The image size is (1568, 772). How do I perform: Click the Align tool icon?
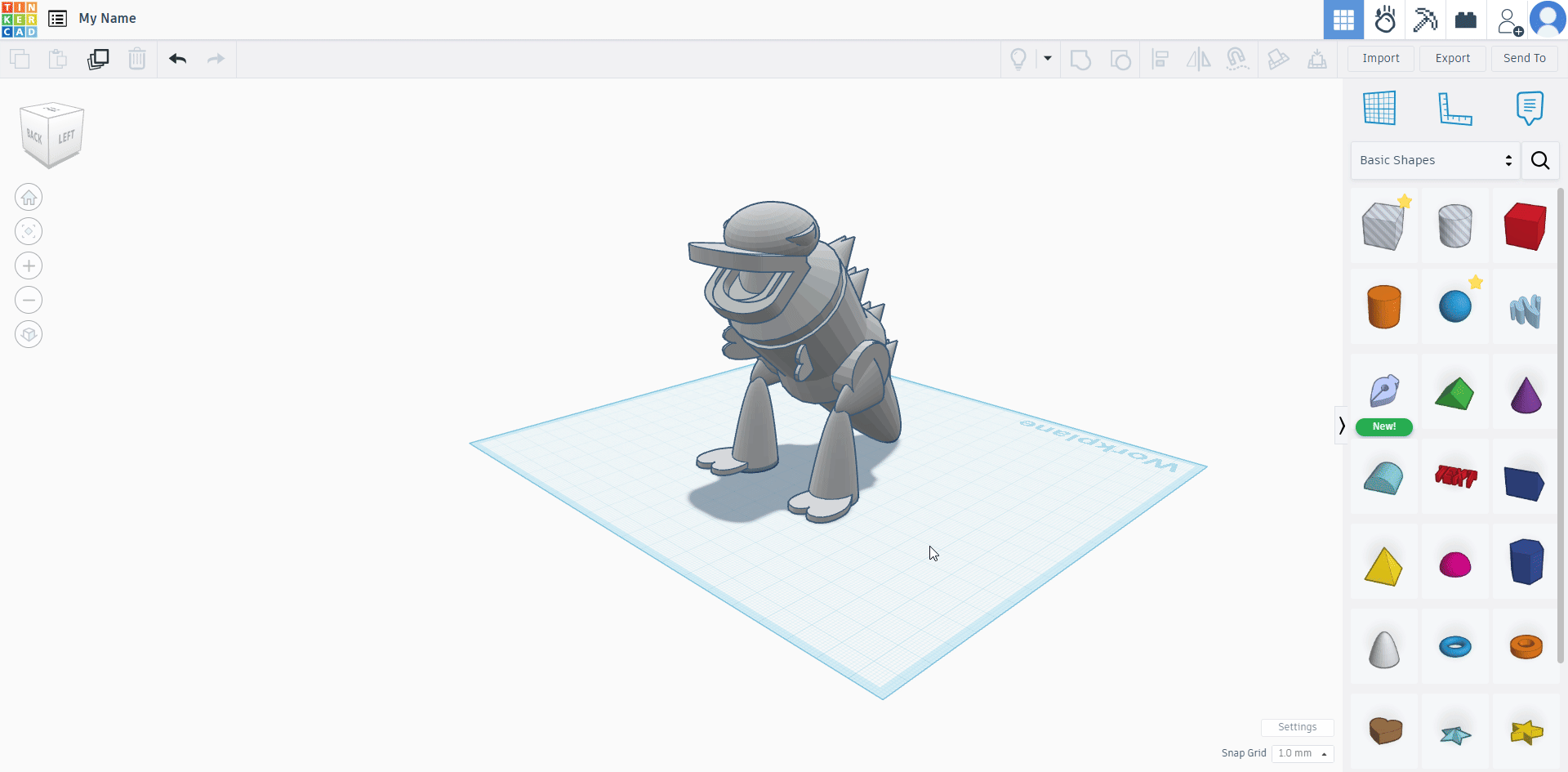1160,59
